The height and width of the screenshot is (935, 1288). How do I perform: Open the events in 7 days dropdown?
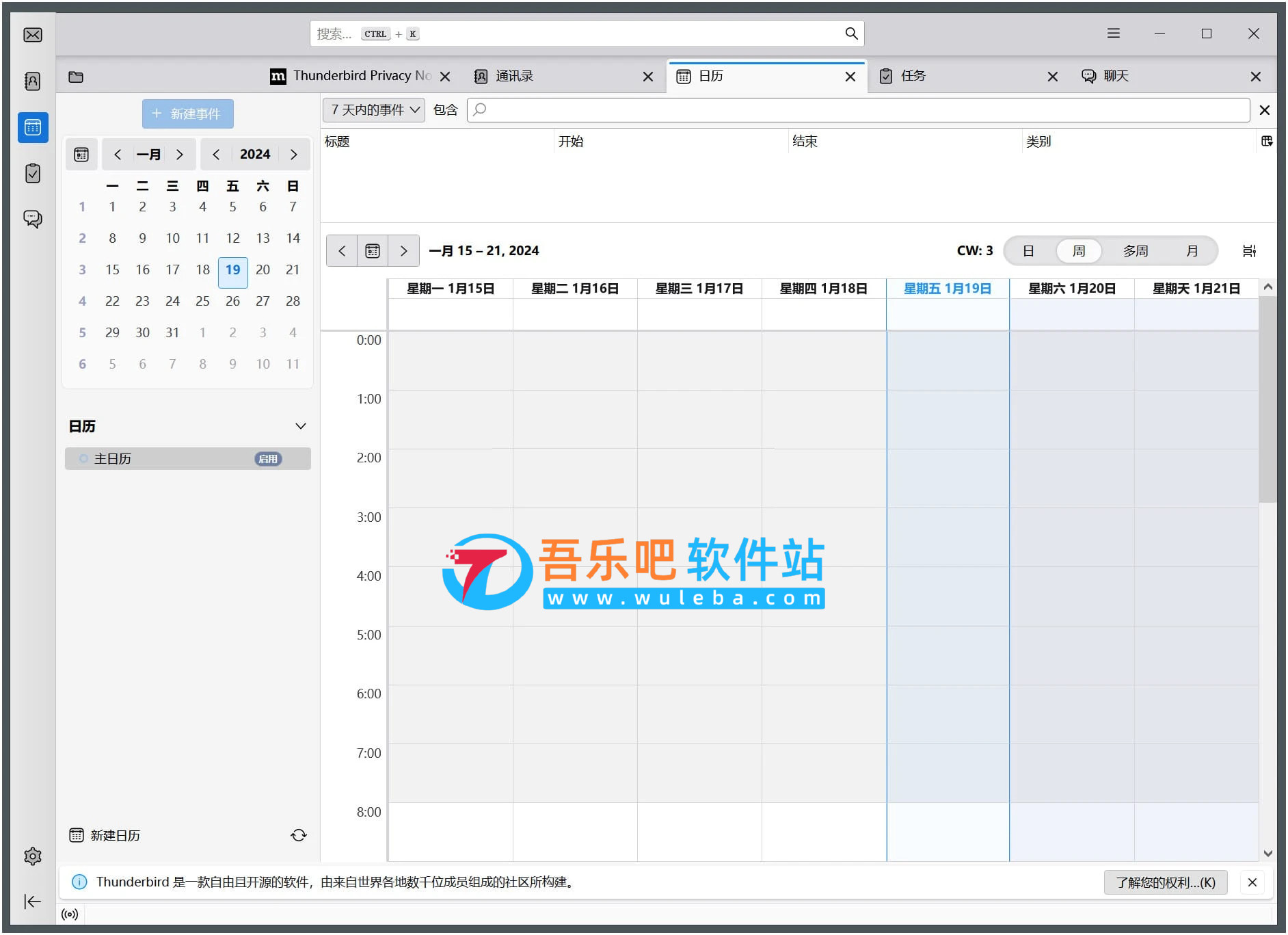[x=374, y=110]
